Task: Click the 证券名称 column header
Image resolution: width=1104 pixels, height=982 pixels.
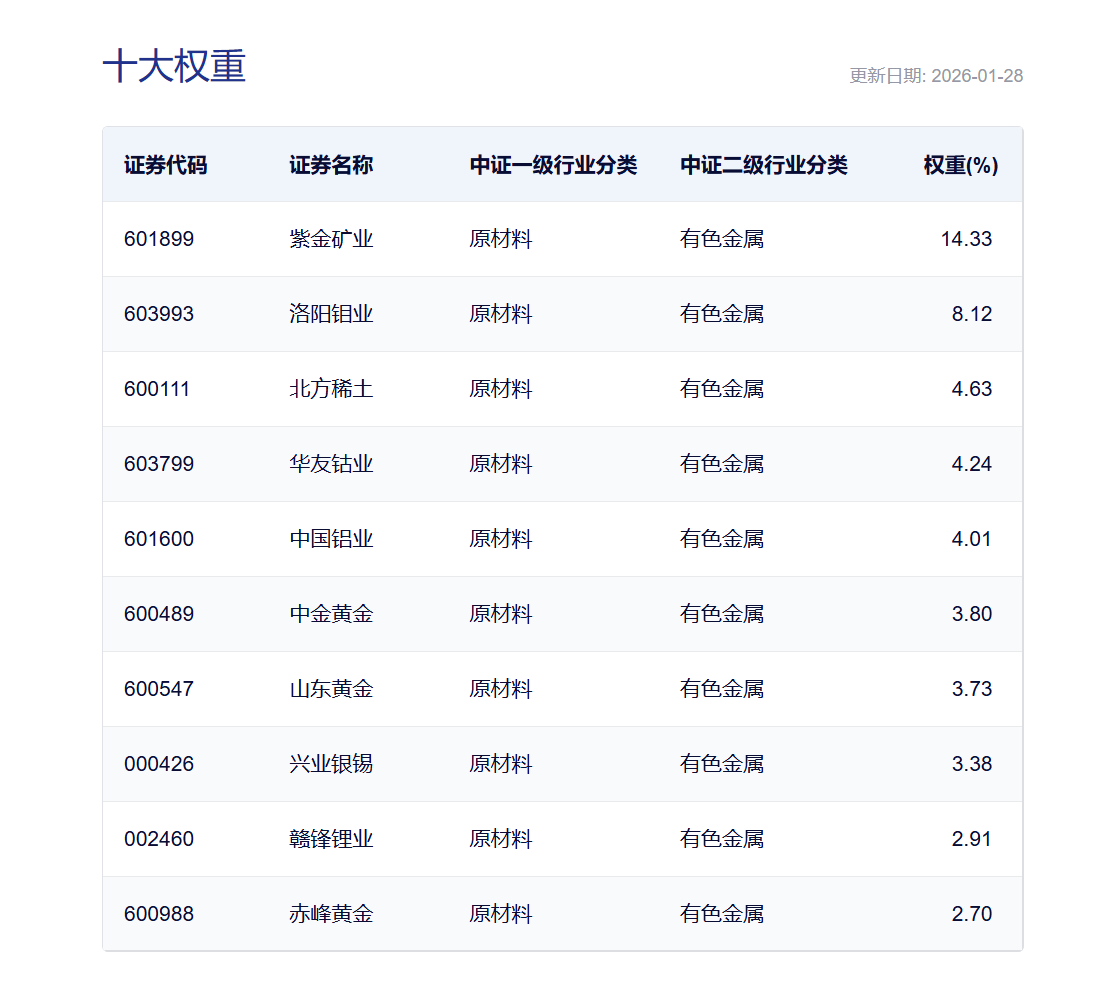Action: pos(331,165)
